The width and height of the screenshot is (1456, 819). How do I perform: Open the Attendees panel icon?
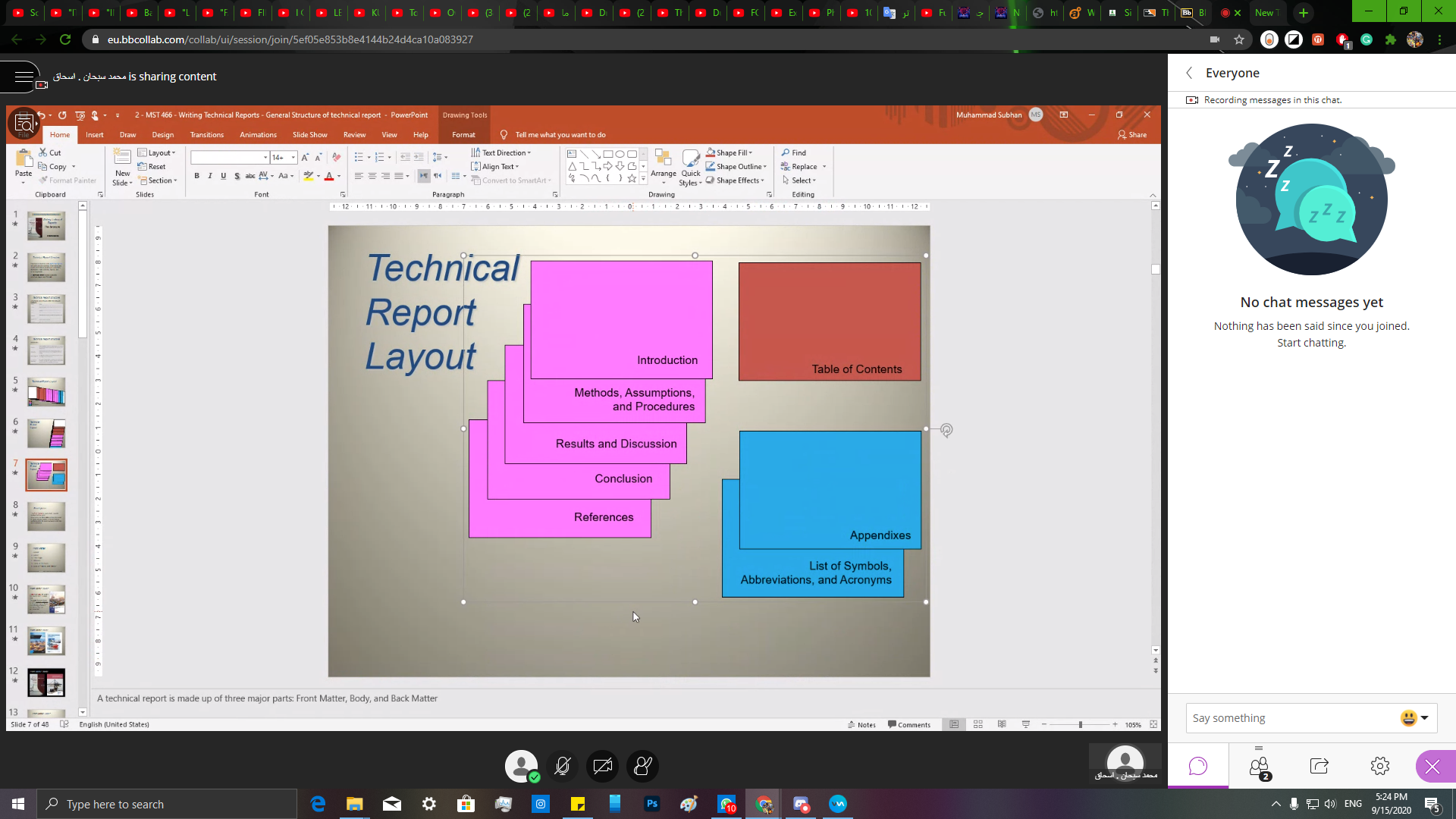[1259, 767]
